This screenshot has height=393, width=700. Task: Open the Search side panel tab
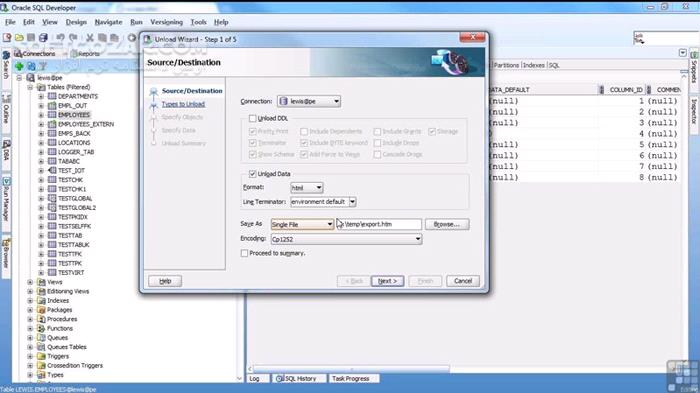6,65
